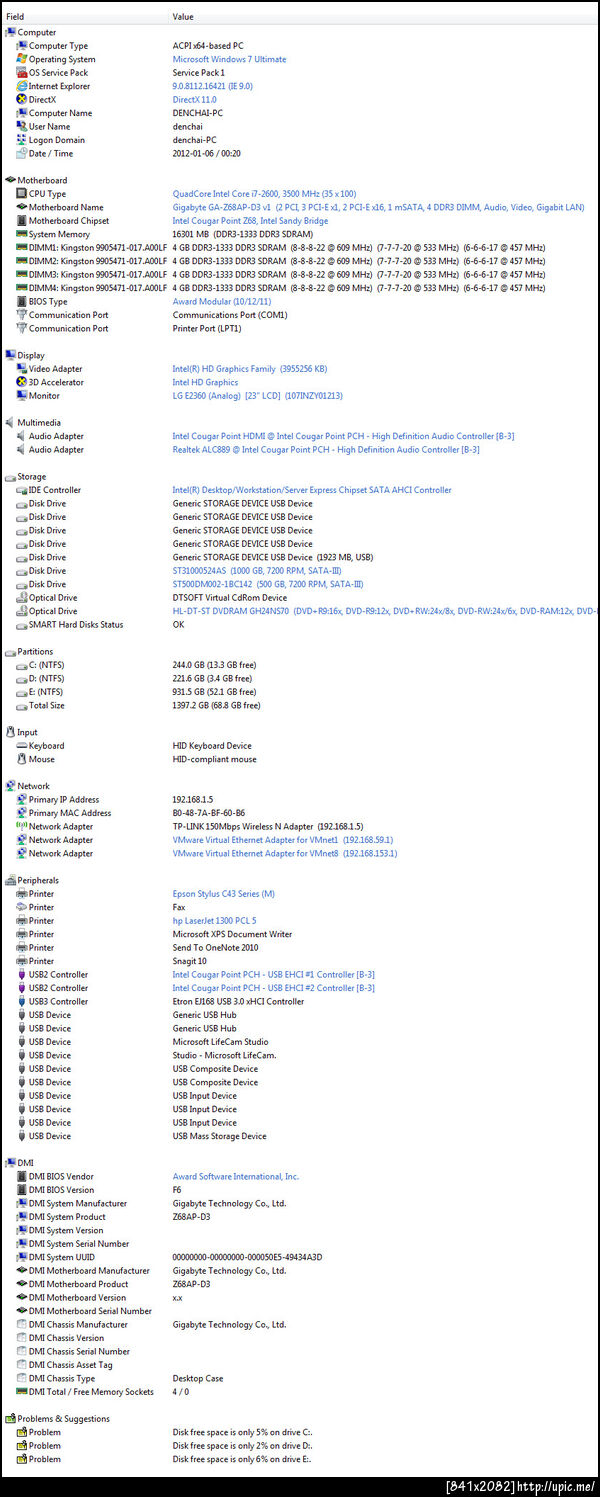Open the IE version 9.0.8112.16421 link

(x=212, y=86)
